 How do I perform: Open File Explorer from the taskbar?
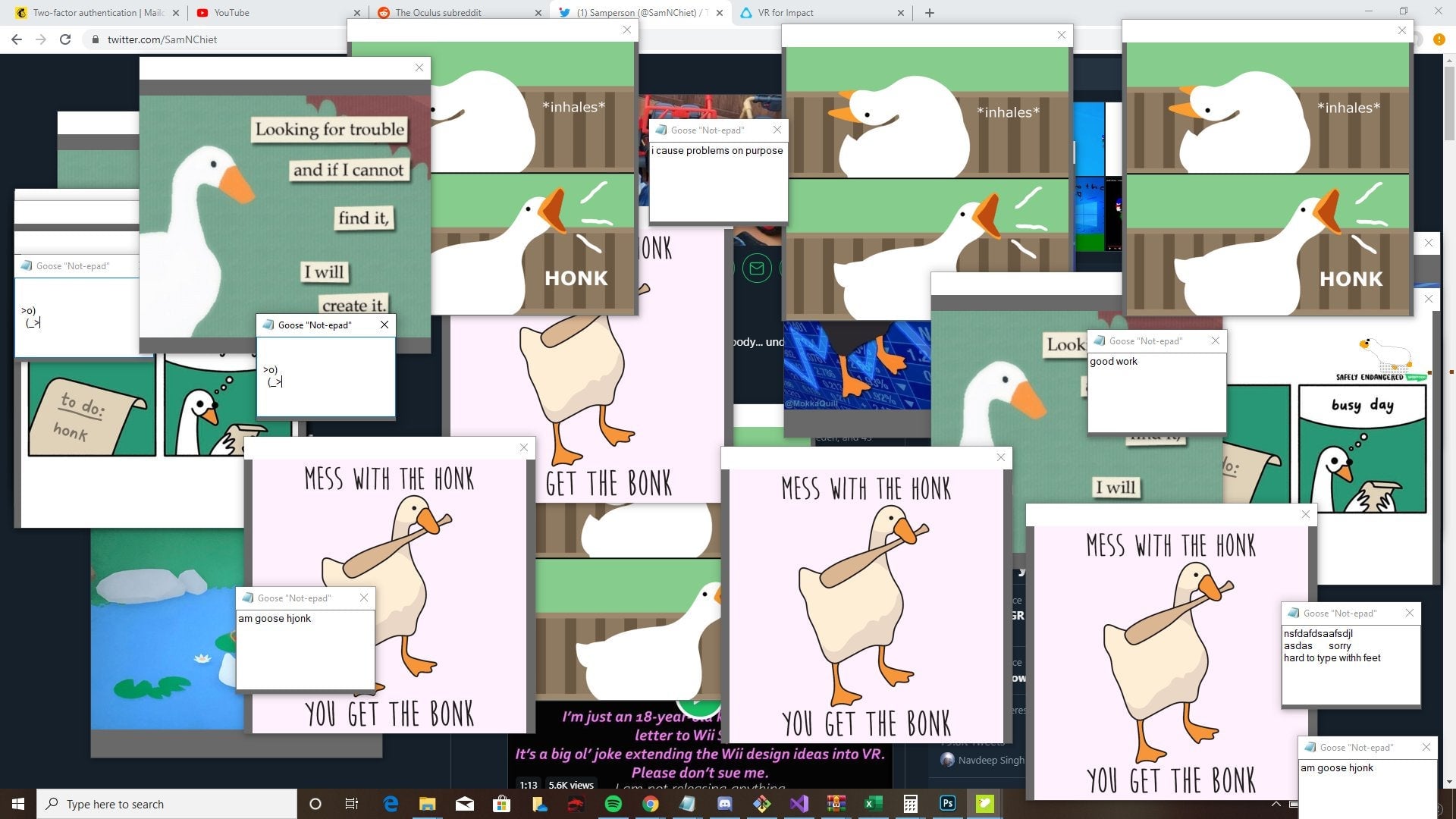[426, 804]
